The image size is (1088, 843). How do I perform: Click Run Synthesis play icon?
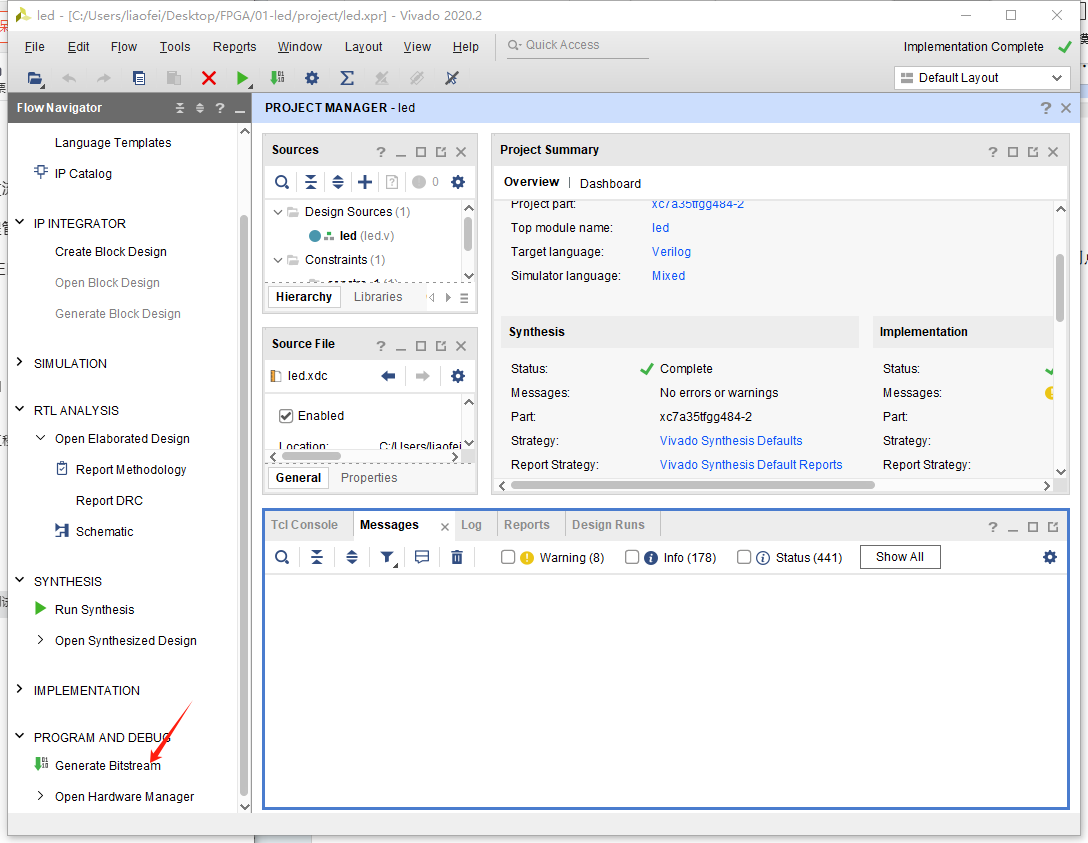(x=40, y=608)
